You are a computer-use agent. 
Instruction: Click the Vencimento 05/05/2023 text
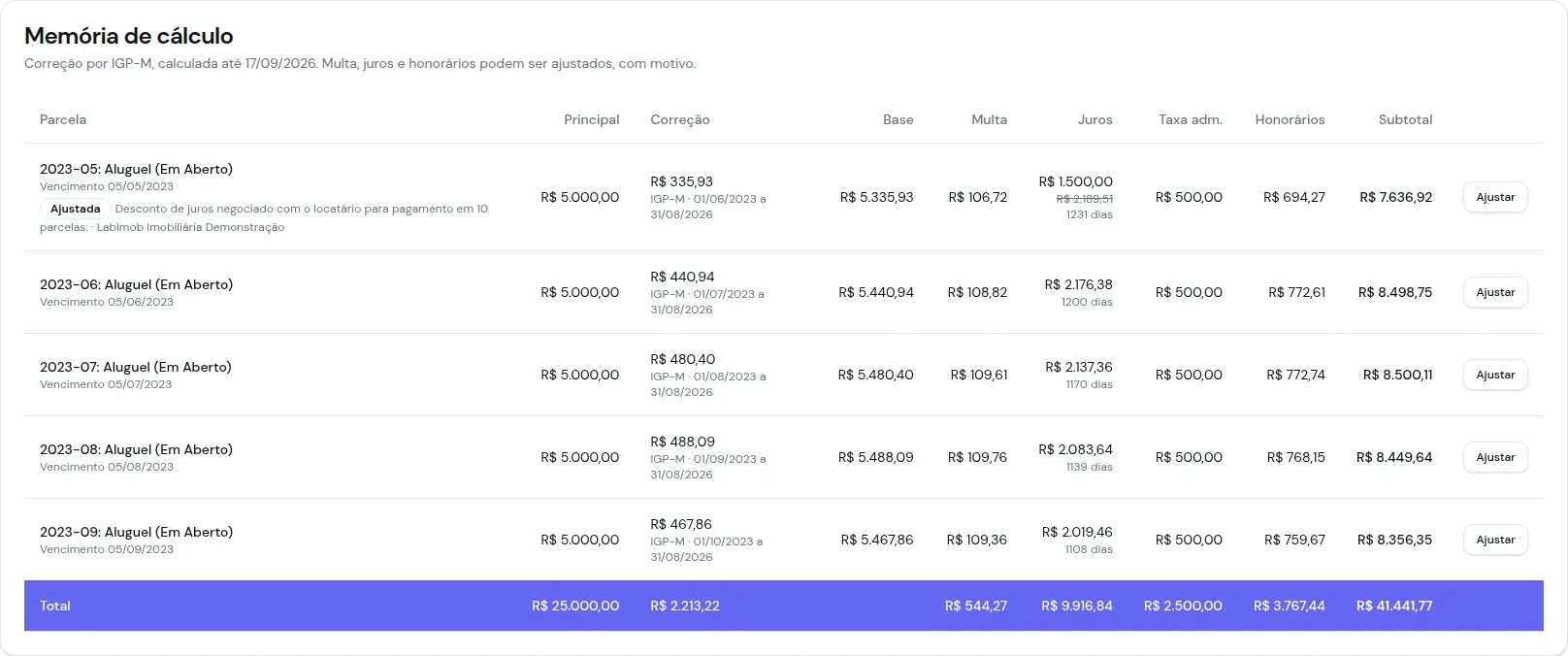point(107,186)
